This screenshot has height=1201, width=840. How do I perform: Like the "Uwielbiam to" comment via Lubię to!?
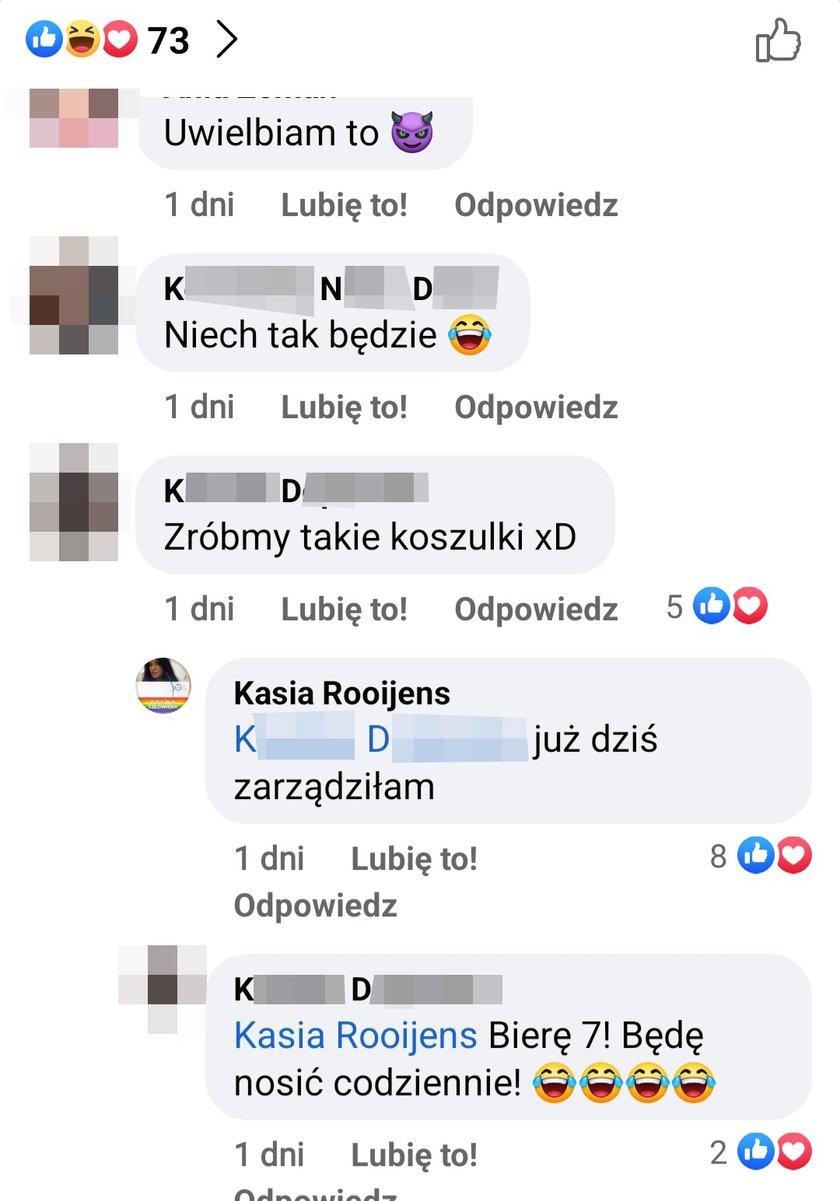click(x=344, y=205)
